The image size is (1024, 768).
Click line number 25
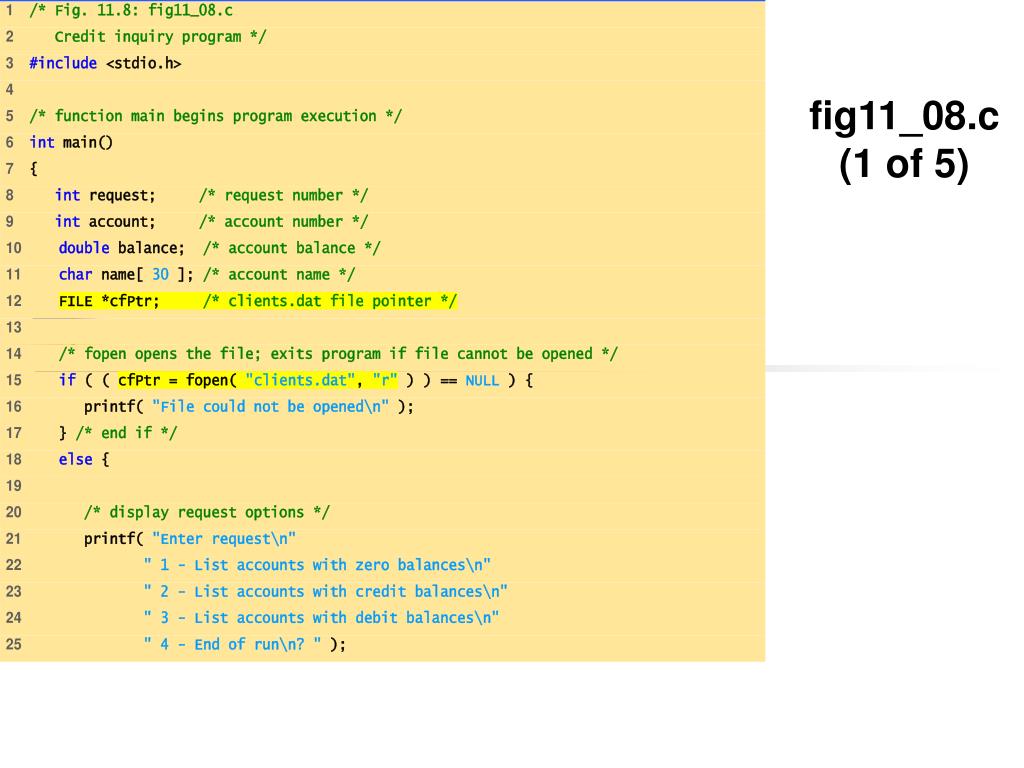pos(13,645)
